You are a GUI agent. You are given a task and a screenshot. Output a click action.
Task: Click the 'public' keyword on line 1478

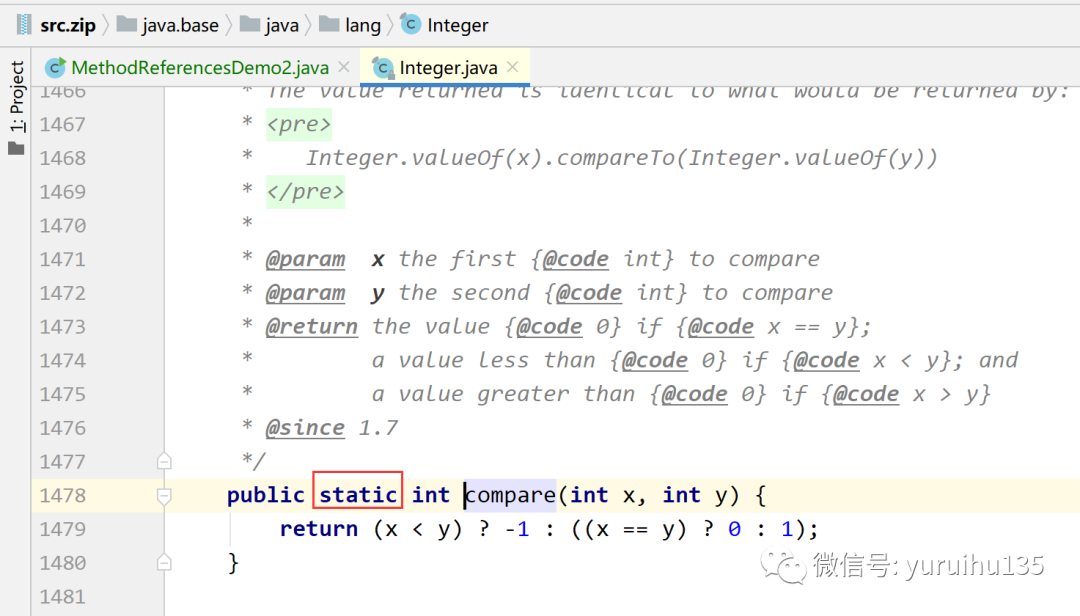265,495
